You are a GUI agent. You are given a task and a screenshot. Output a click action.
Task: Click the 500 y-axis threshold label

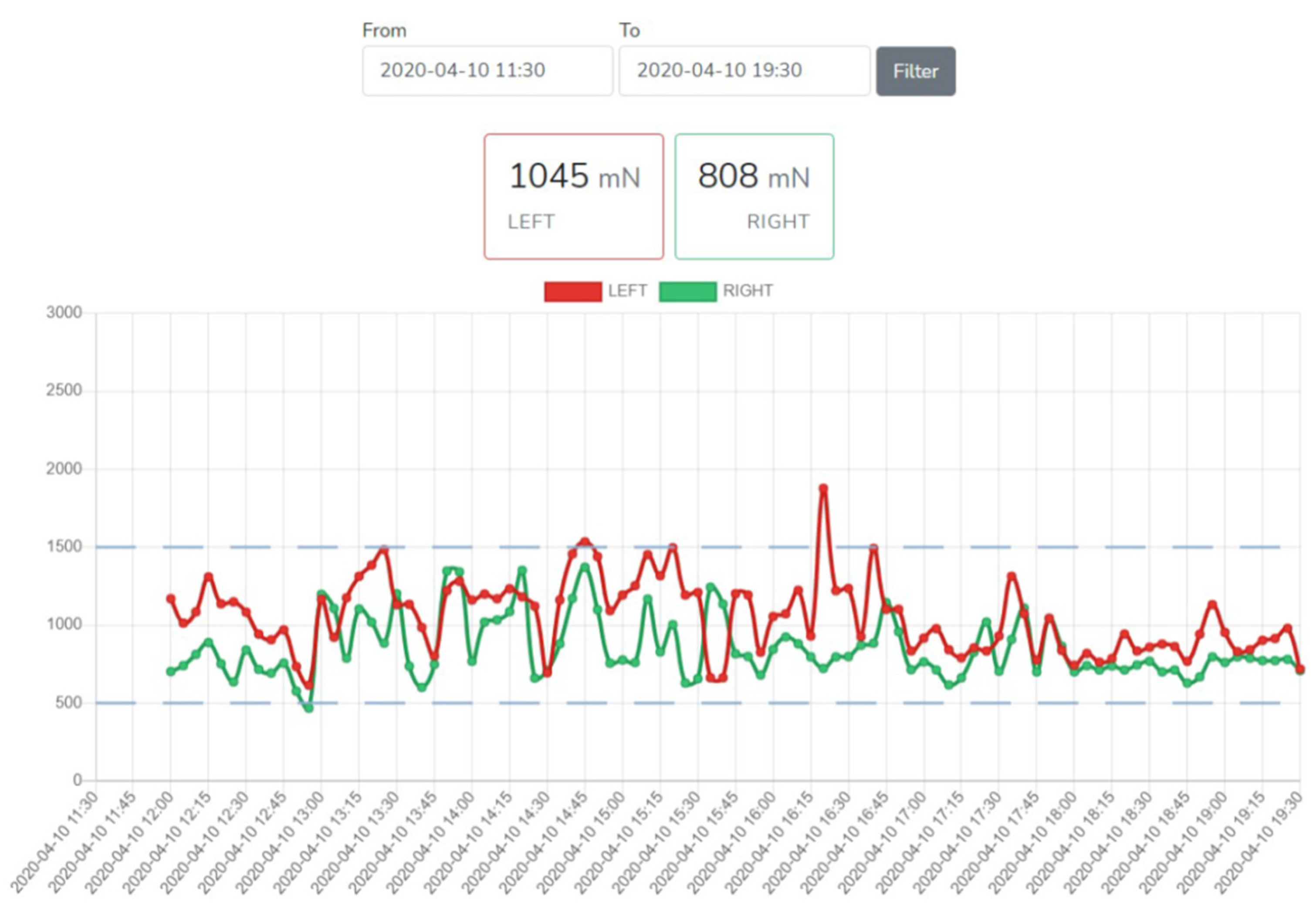point(68,703)
